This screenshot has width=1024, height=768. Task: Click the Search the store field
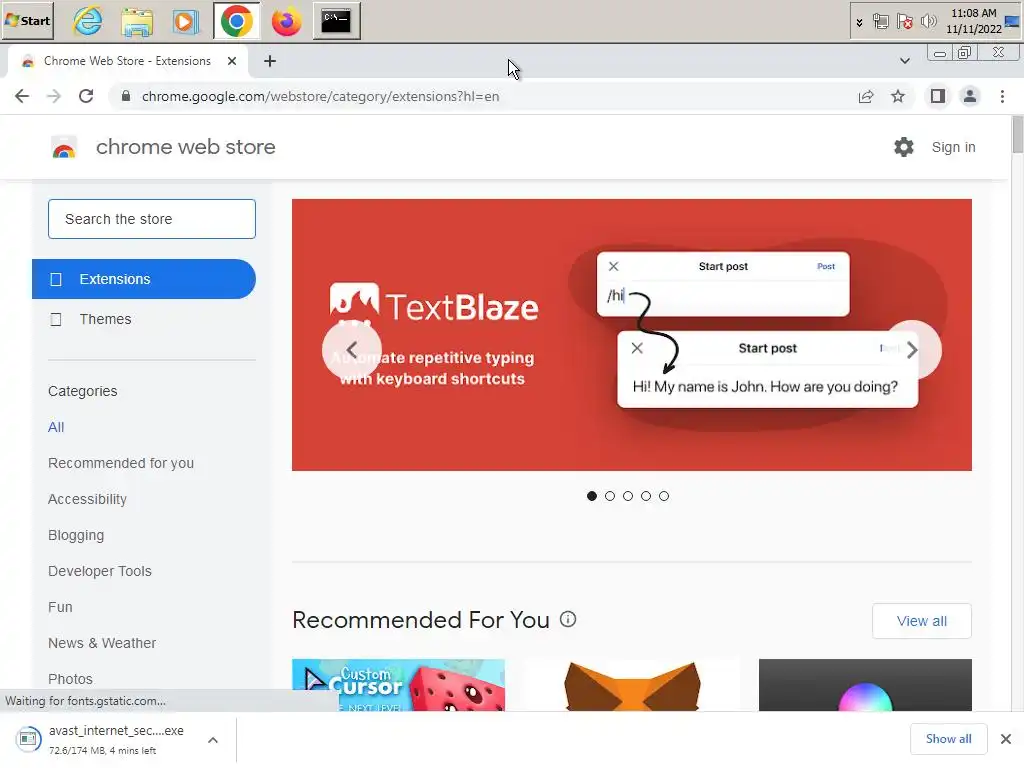pos(152,219)
